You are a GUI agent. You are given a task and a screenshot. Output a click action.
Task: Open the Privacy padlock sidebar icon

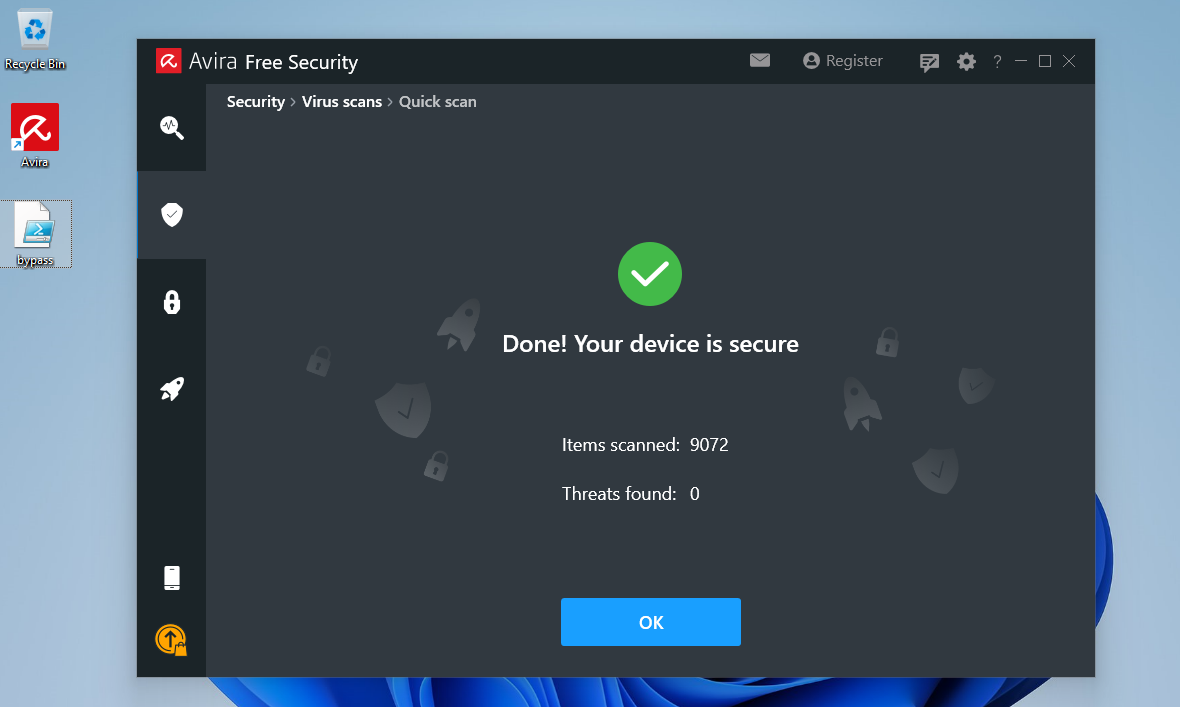tap(172, 302)
